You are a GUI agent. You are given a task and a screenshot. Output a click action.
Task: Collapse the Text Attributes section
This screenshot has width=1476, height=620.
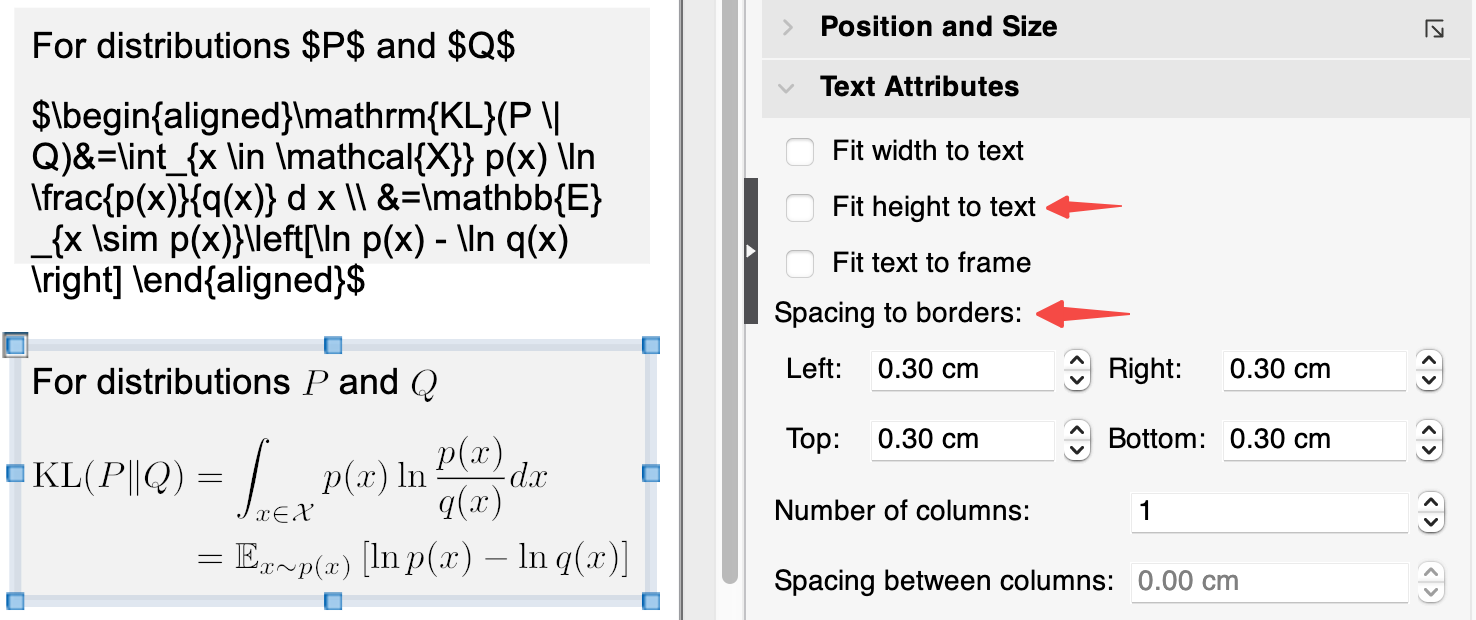pyautogui.click(x=788, y=88)
